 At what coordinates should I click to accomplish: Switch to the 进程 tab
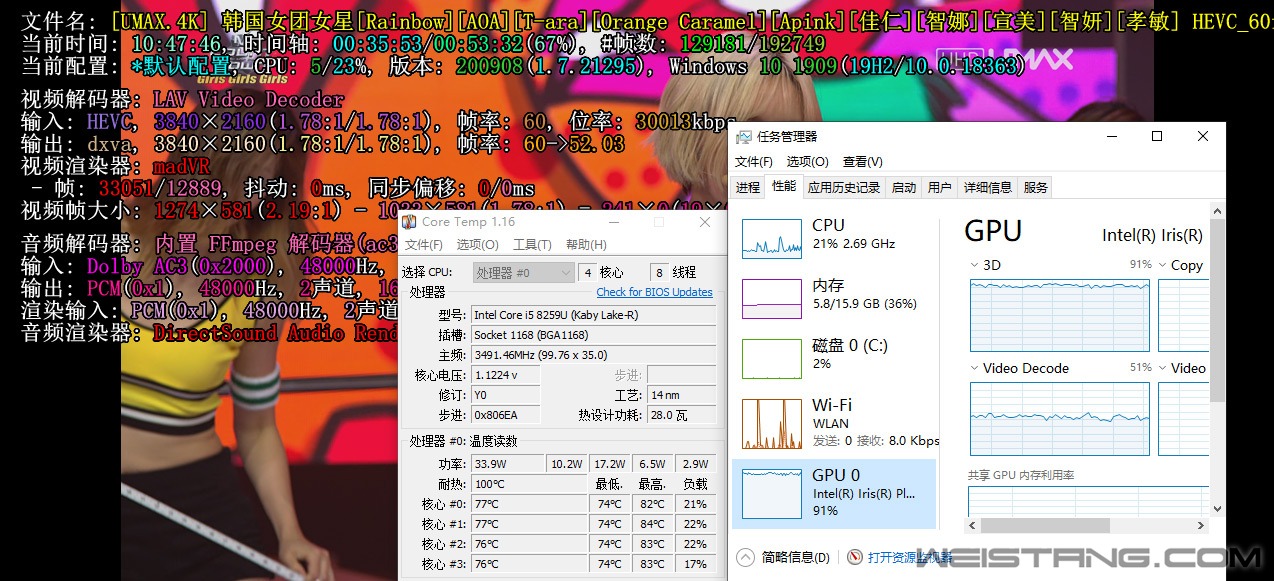[x=748, y=187]
